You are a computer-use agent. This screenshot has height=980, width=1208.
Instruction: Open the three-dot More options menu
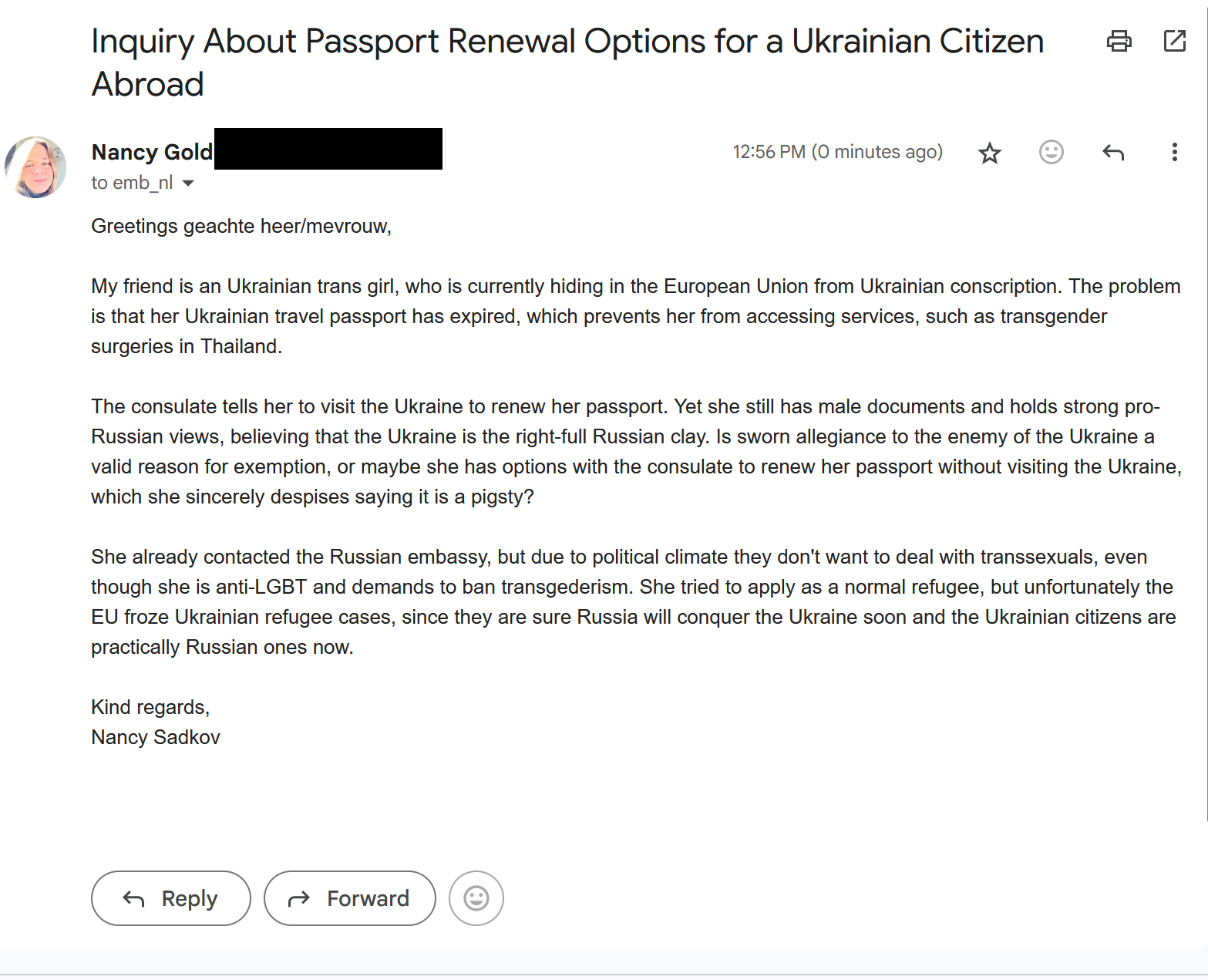tap(1174, 152)
